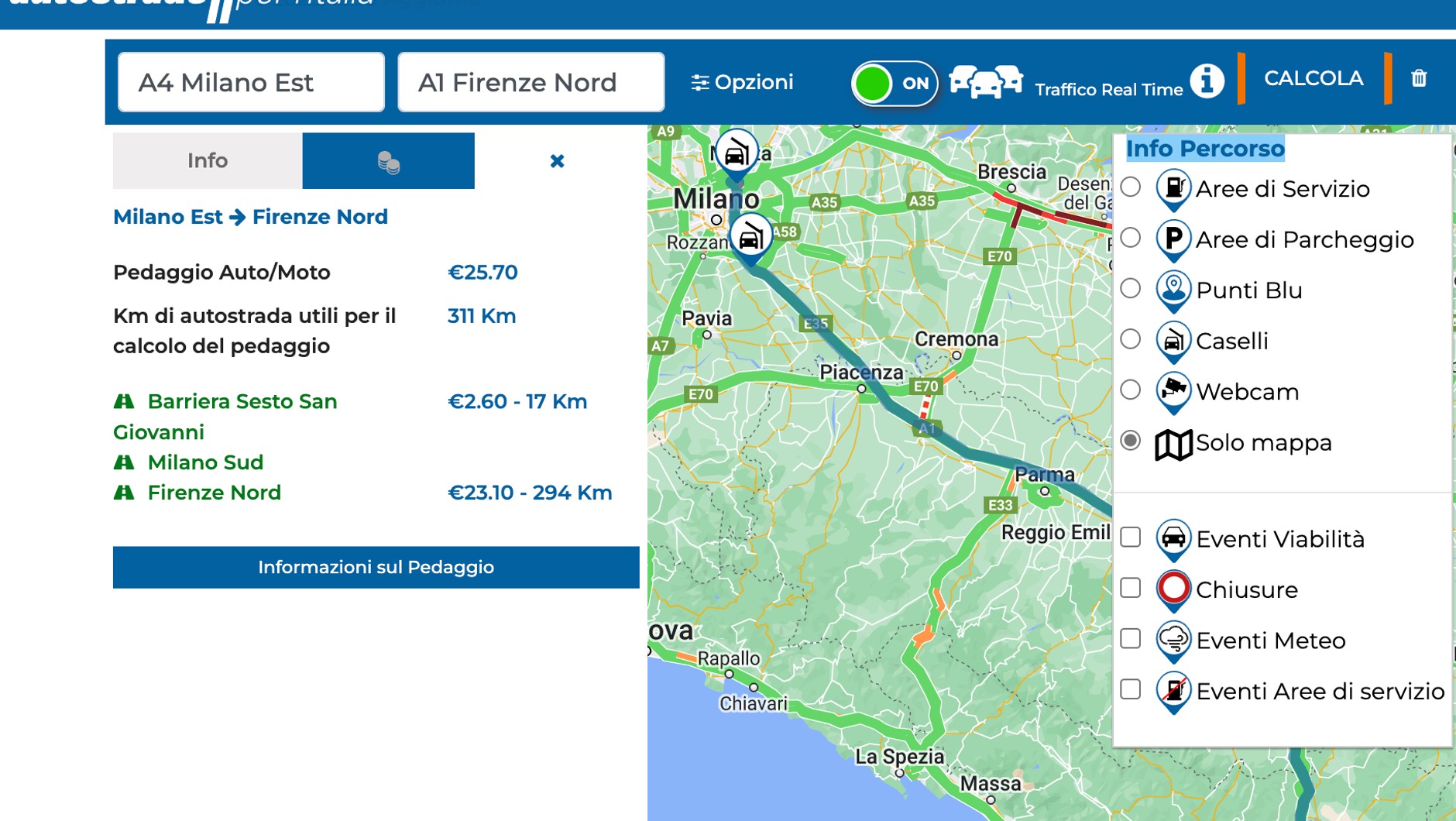Image resolution: width=1456 pixels, height=821 pixels.
Task: Enable the Eventi Meteo checkbox
Action: (x=1131, y=638)
